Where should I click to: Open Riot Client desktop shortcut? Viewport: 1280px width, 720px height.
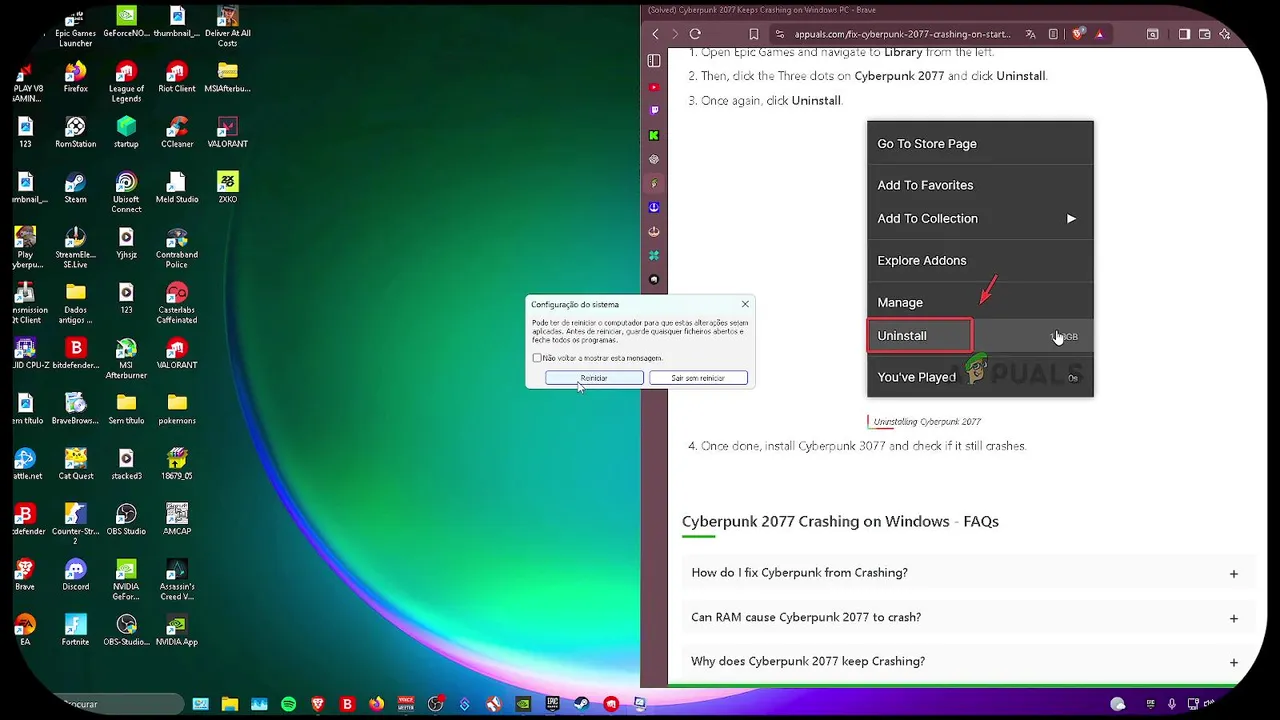pos(177,78)
